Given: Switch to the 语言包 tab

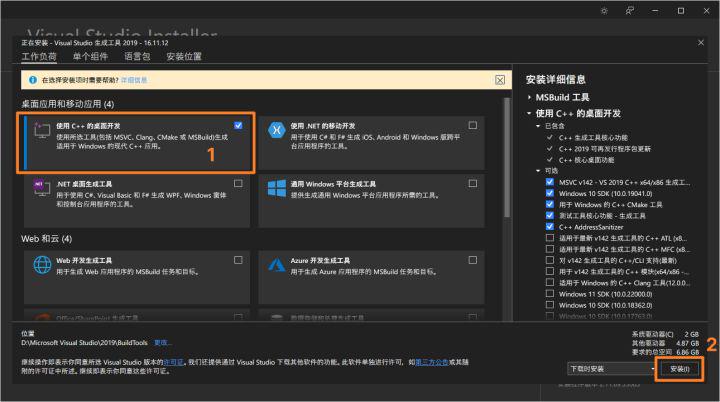Looking at the screenshot, I should pos(137,57).
